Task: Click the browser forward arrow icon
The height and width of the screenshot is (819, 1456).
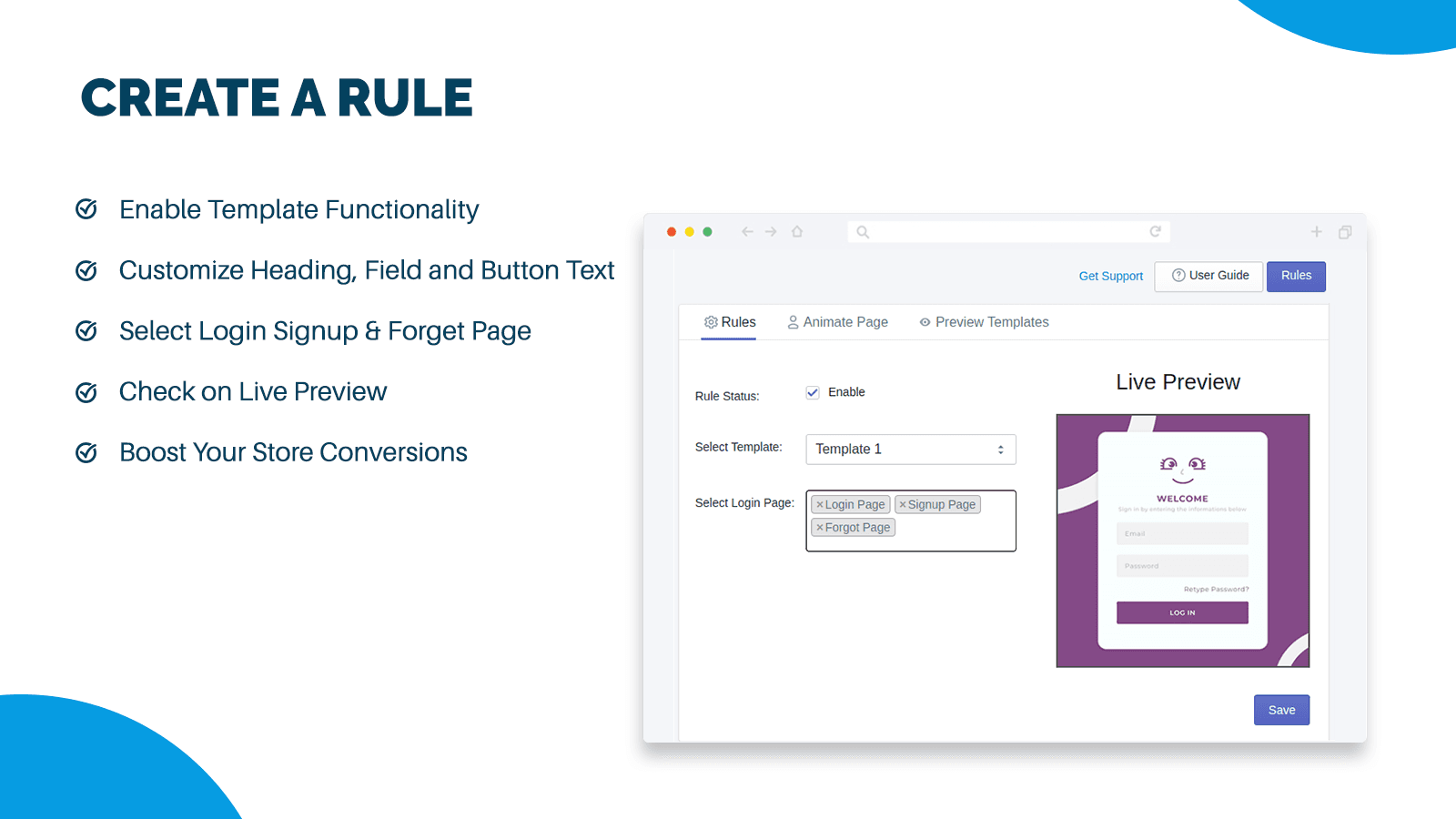Action: [x=771, y=232]
